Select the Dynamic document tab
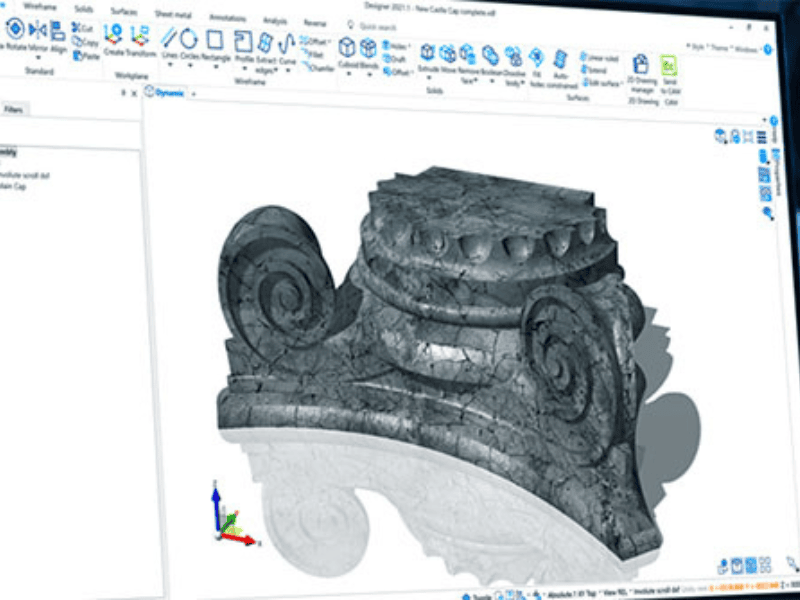The image size is (800, 600). point(164,91)
